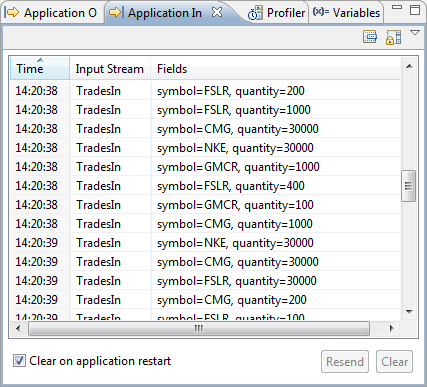
Task: Click the horizontal scrollbar left arrow
Action: pyautogui.click(x=19, y=328)
